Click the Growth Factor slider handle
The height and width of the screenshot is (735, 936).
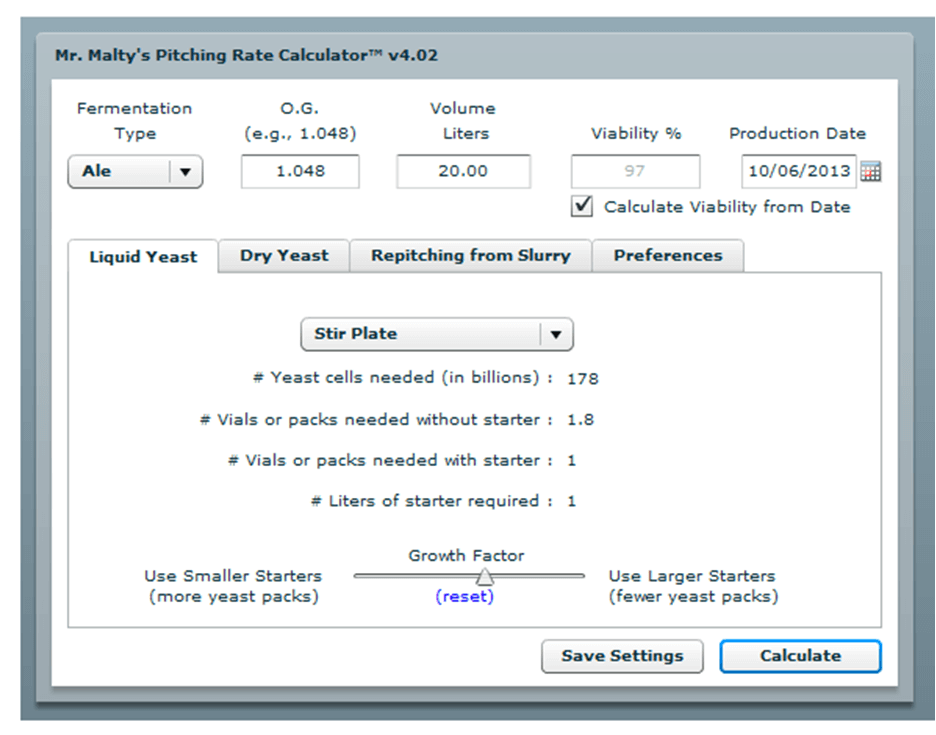(485, 577)
